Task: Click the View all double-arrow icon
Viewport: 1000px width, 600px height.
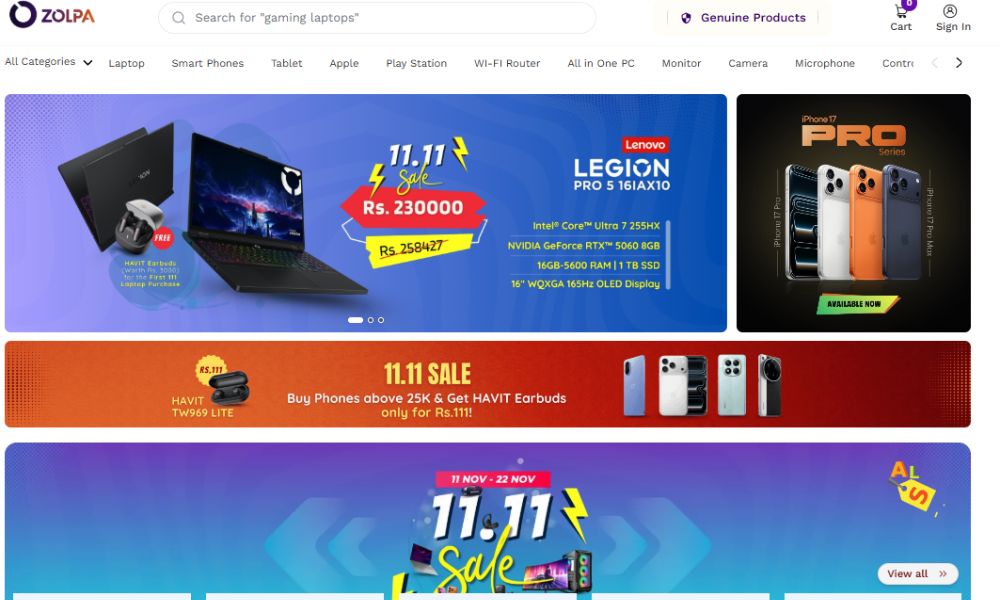Action: point(943,574)
